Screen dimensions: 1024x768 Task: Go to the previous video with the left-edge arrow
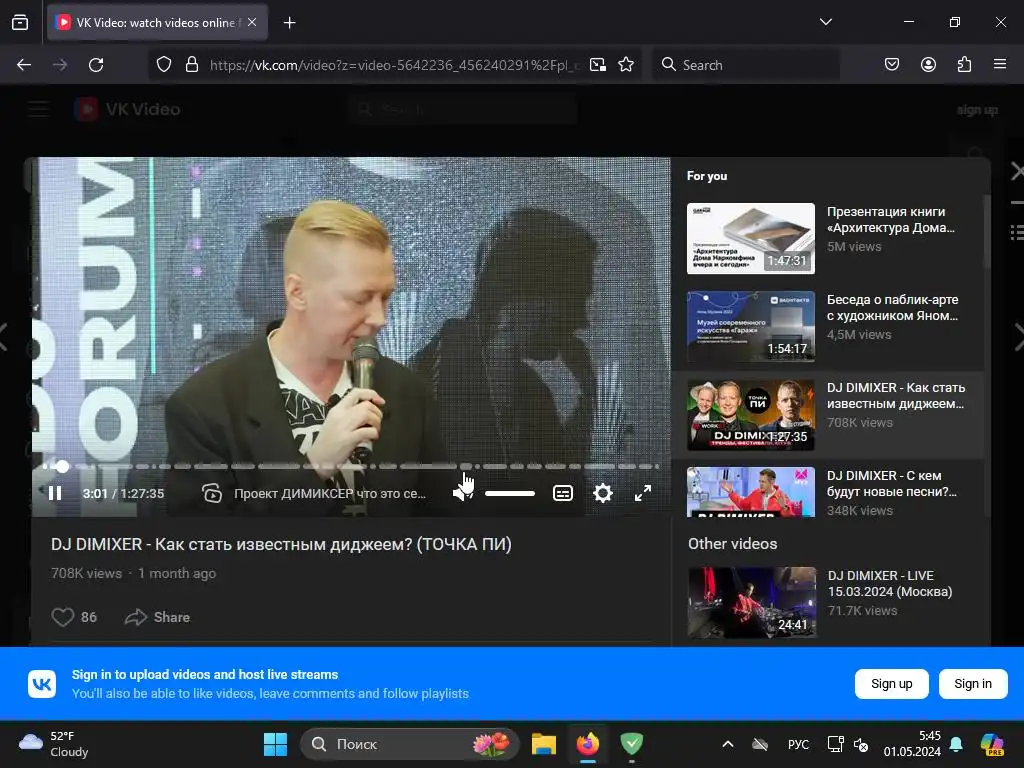4,338
